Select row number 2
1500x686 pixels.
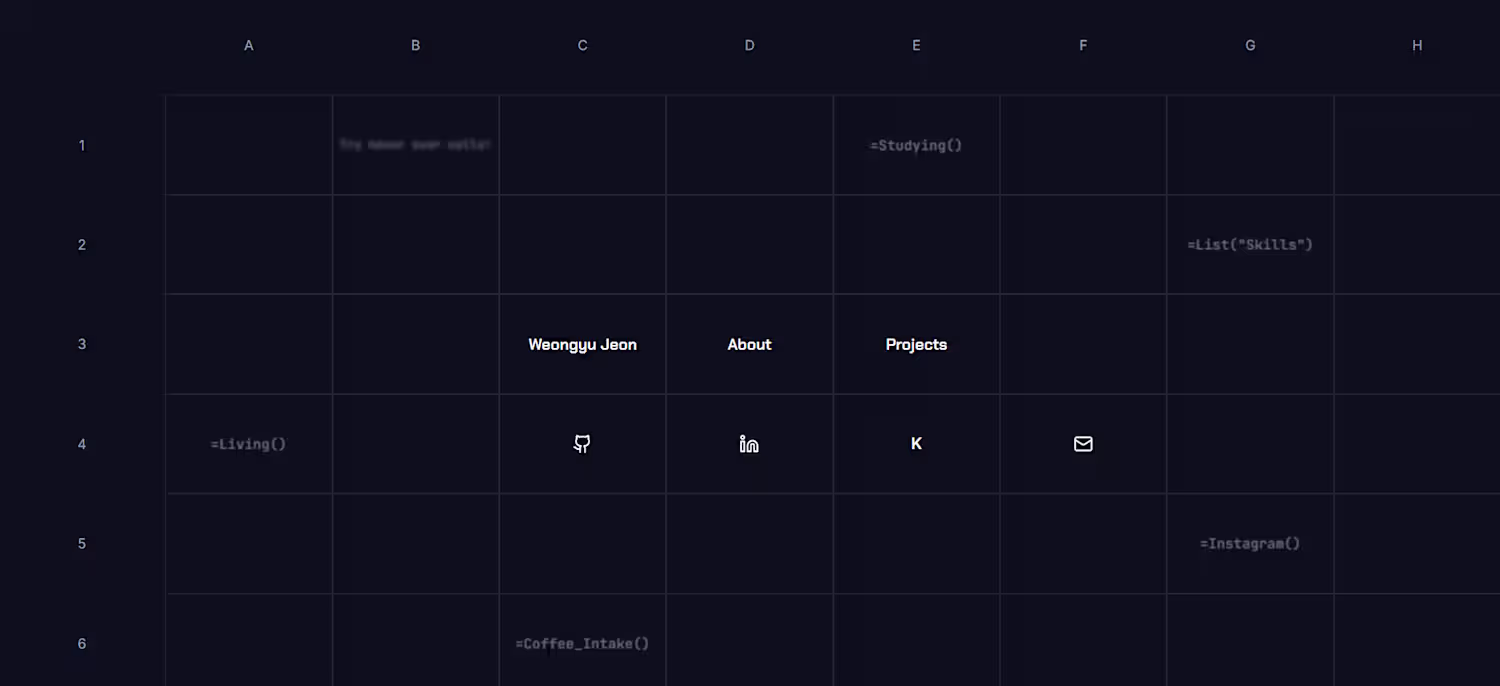click(x=82, y=244)
